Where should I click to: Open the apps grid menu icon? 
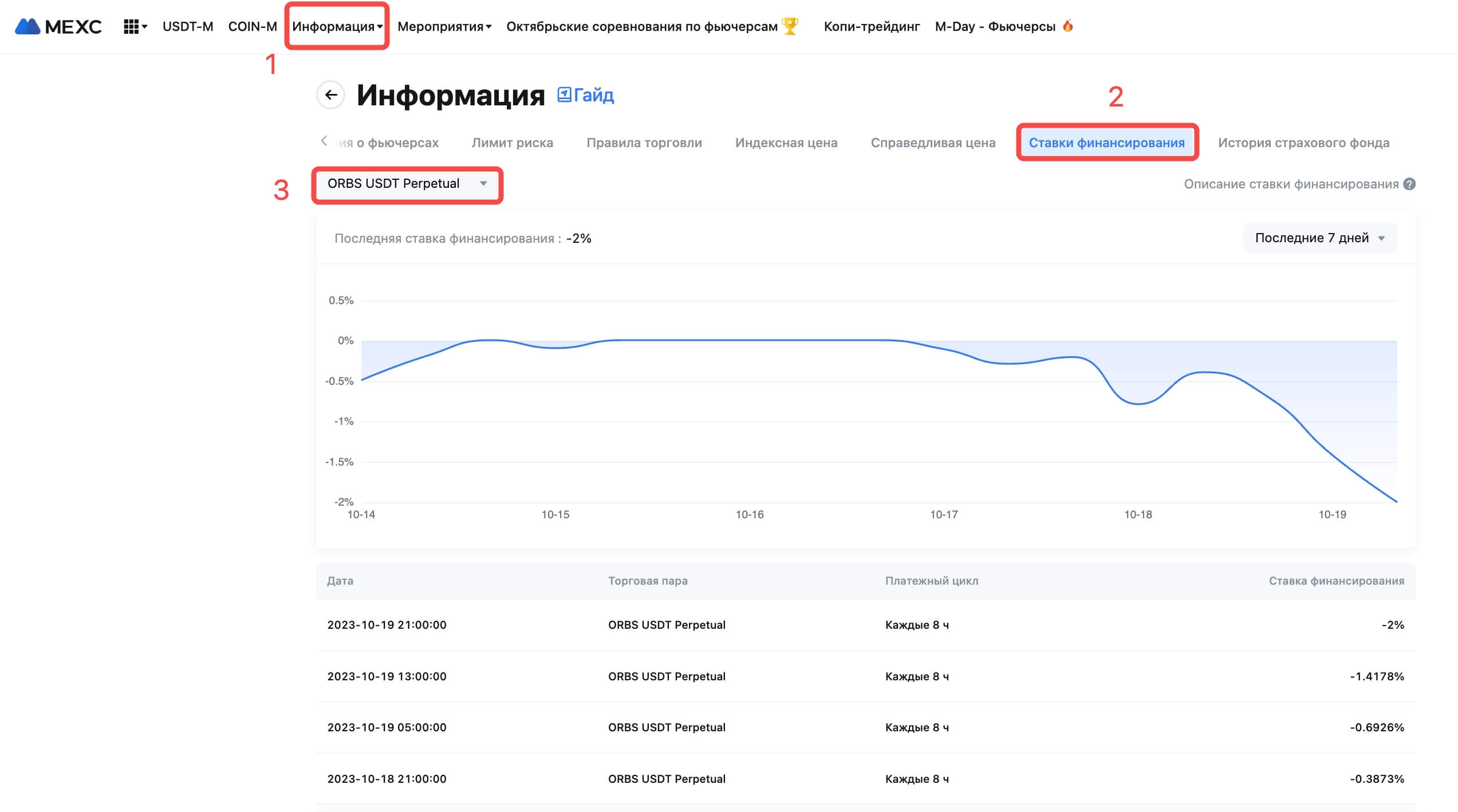131,26
